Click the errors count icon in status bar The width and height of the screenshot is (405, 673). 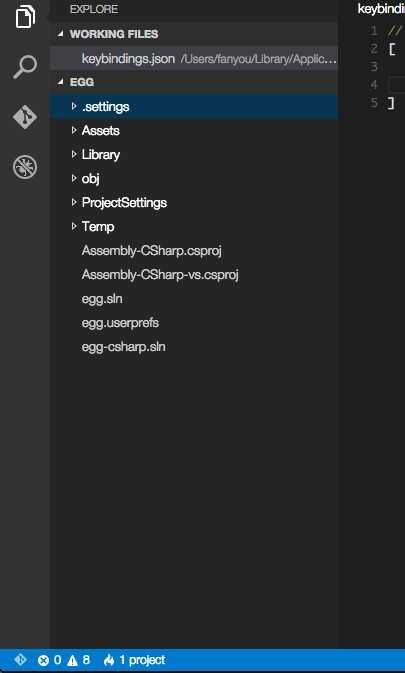tap(43, 660)
